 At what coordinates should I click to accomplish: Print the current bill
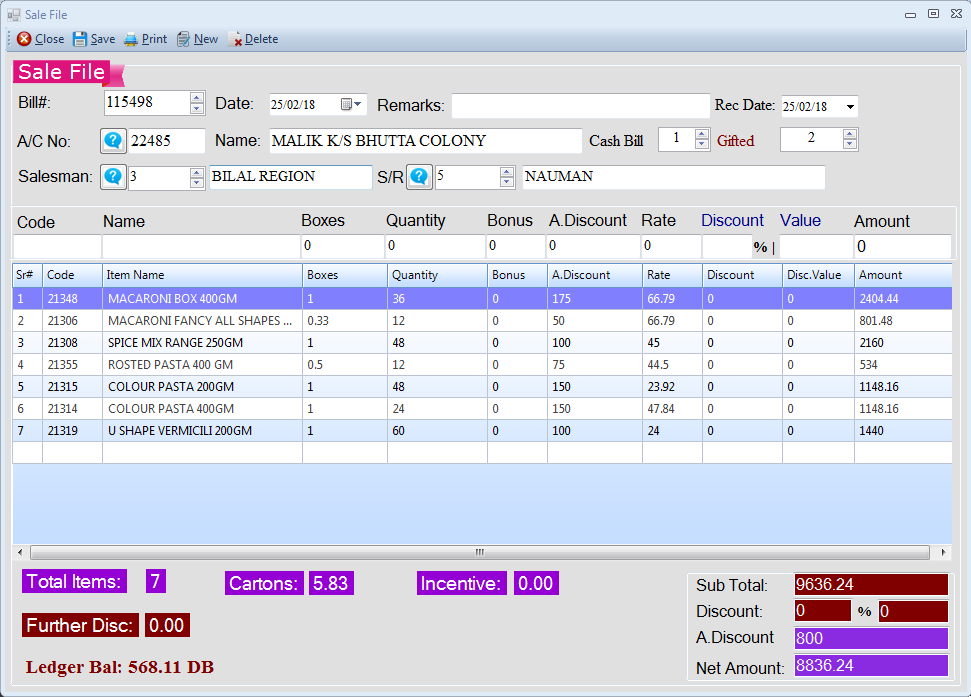[x=145, y=39]
